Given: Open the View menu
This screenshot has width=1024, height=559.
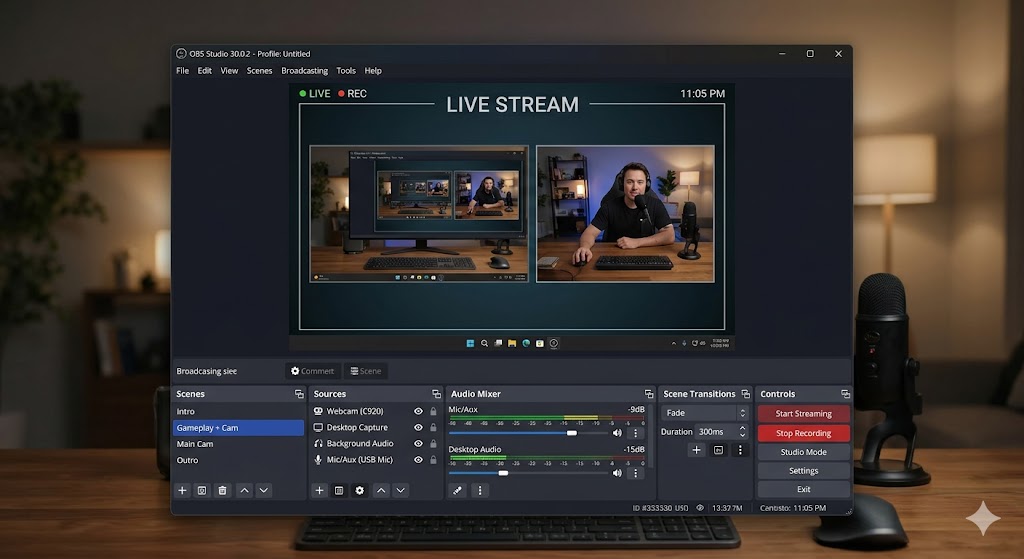Looking at the screenshot, I should click(x=229, y=71).
